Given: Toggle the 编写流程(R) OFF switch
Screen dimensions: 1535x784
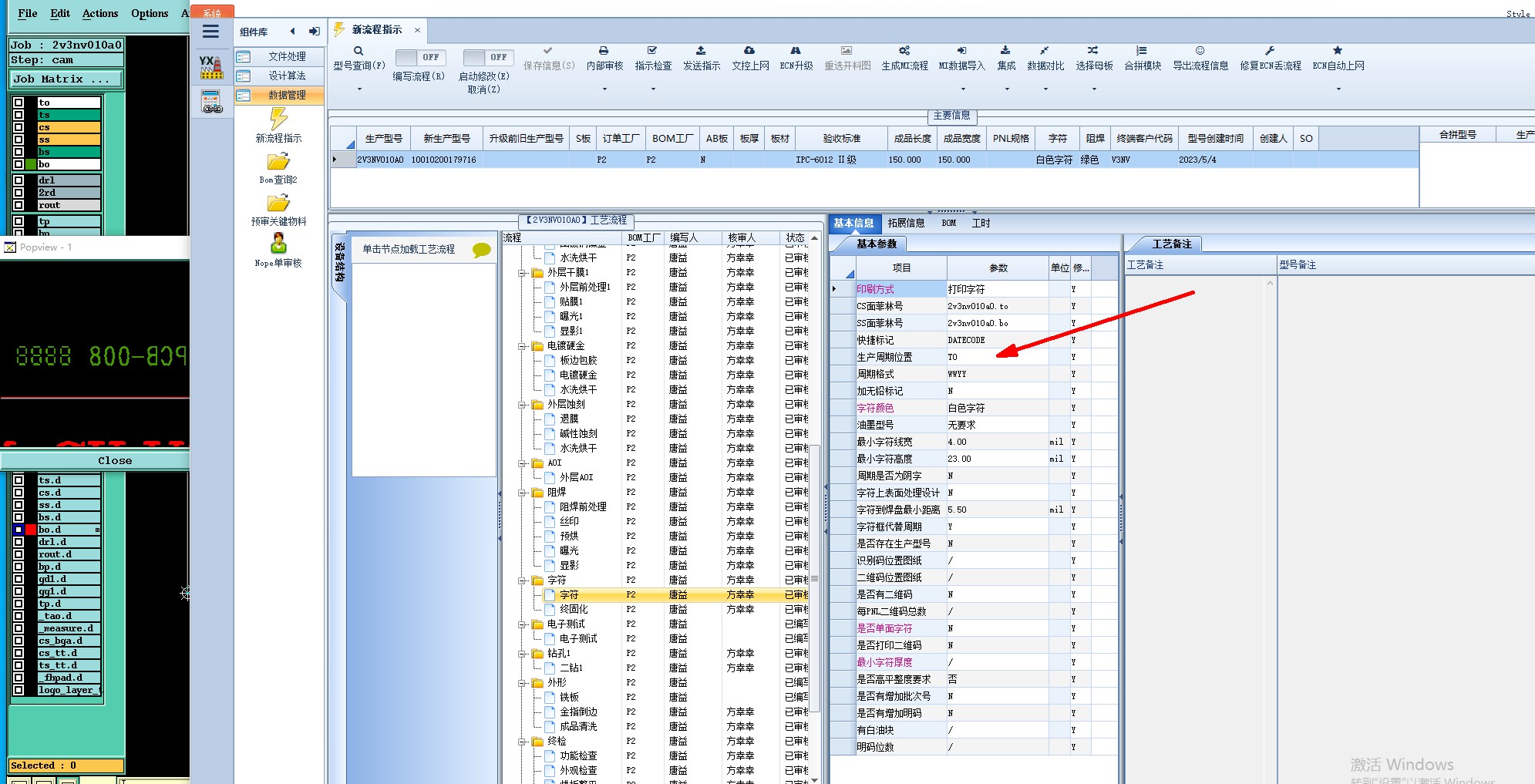Looking at the screenshot, I should 420,57.
